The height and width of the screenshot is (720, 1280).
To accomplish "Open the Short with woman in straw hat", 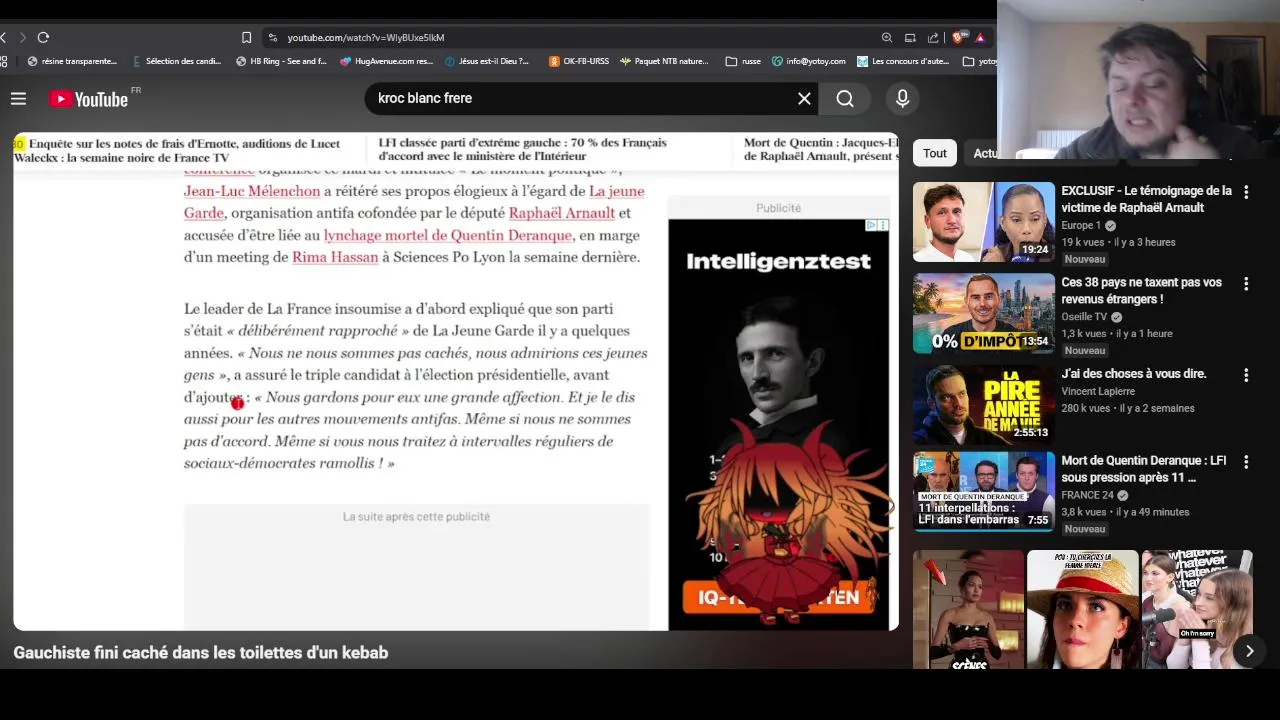I will (1083, 610).
